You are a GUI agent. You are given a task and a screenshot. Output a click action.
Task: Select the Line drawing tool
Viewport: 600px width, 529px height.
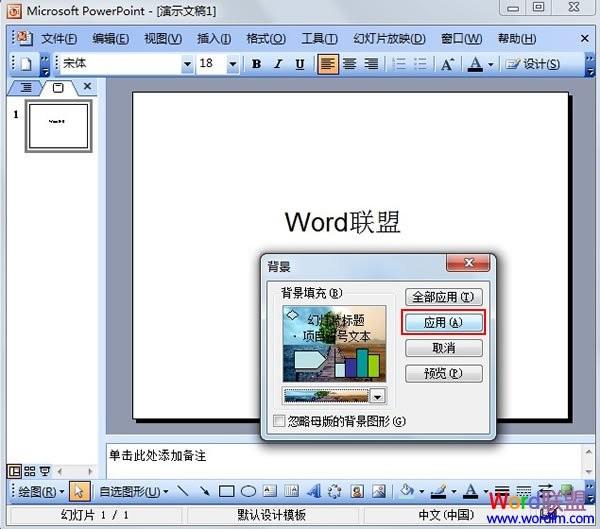(183, 491)
